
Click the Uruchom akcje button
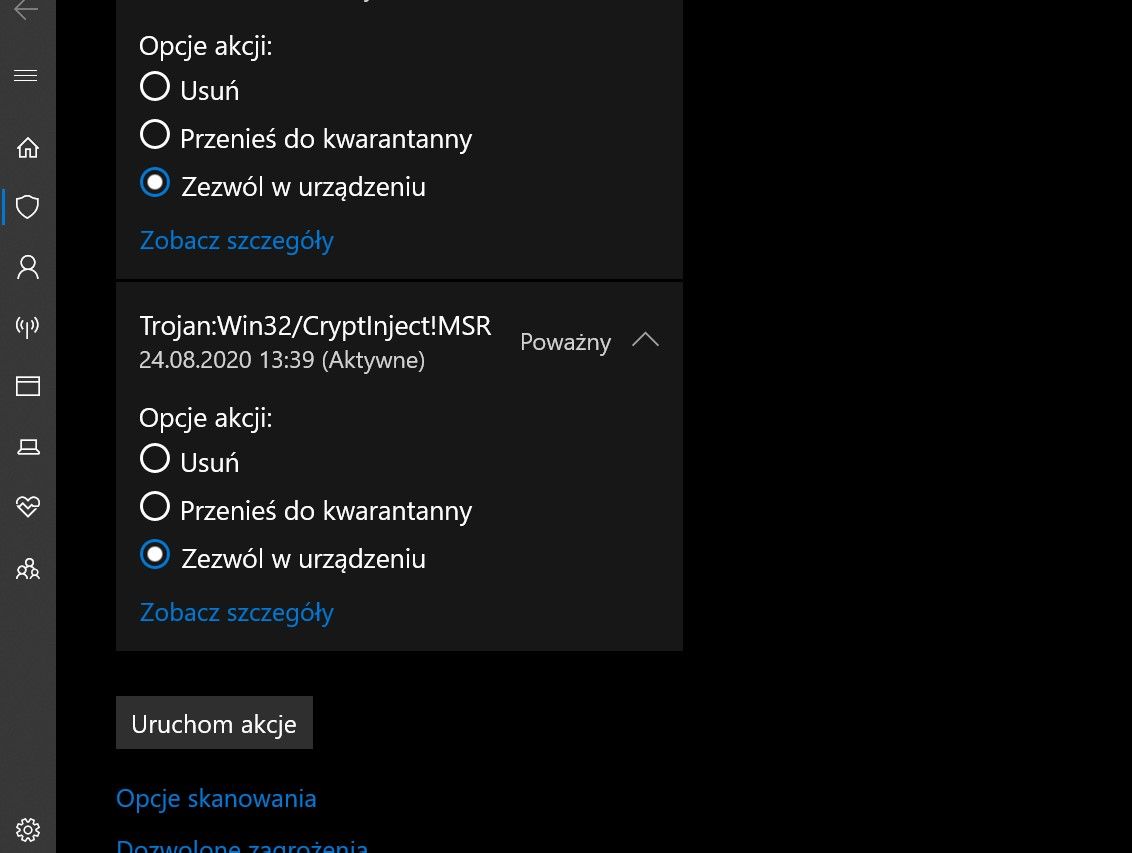pyautogui.click(x=214, y=723)
